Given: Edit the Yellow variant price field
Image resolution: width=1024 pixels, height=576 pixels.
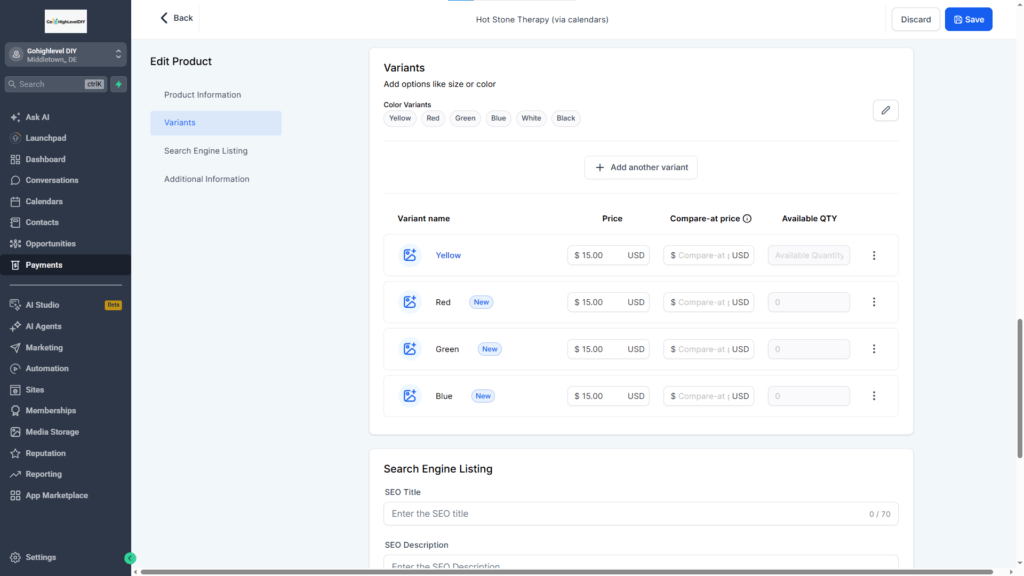Looking at the screenshot, I should pos(608,255).
